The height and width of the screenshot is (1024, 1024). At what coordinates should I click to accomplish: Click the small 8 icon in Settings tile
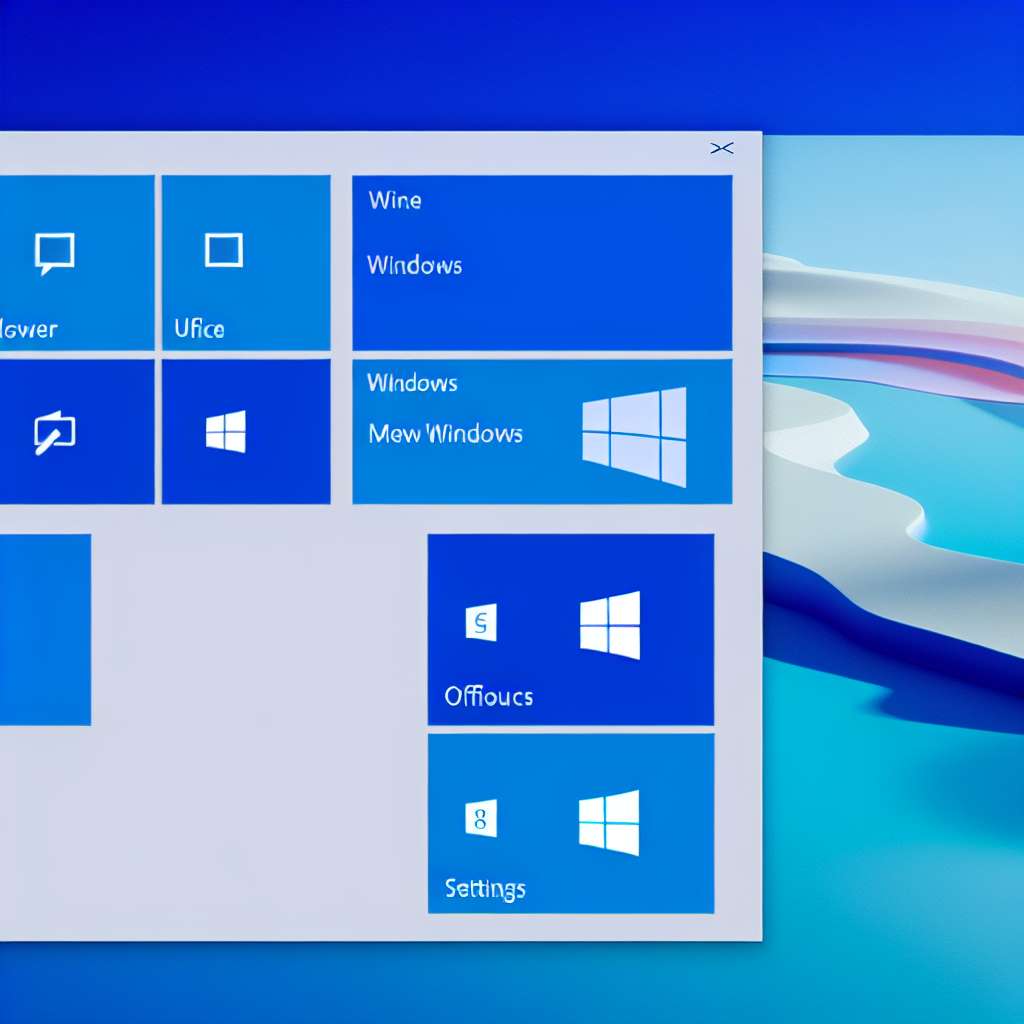click(481, 818)
